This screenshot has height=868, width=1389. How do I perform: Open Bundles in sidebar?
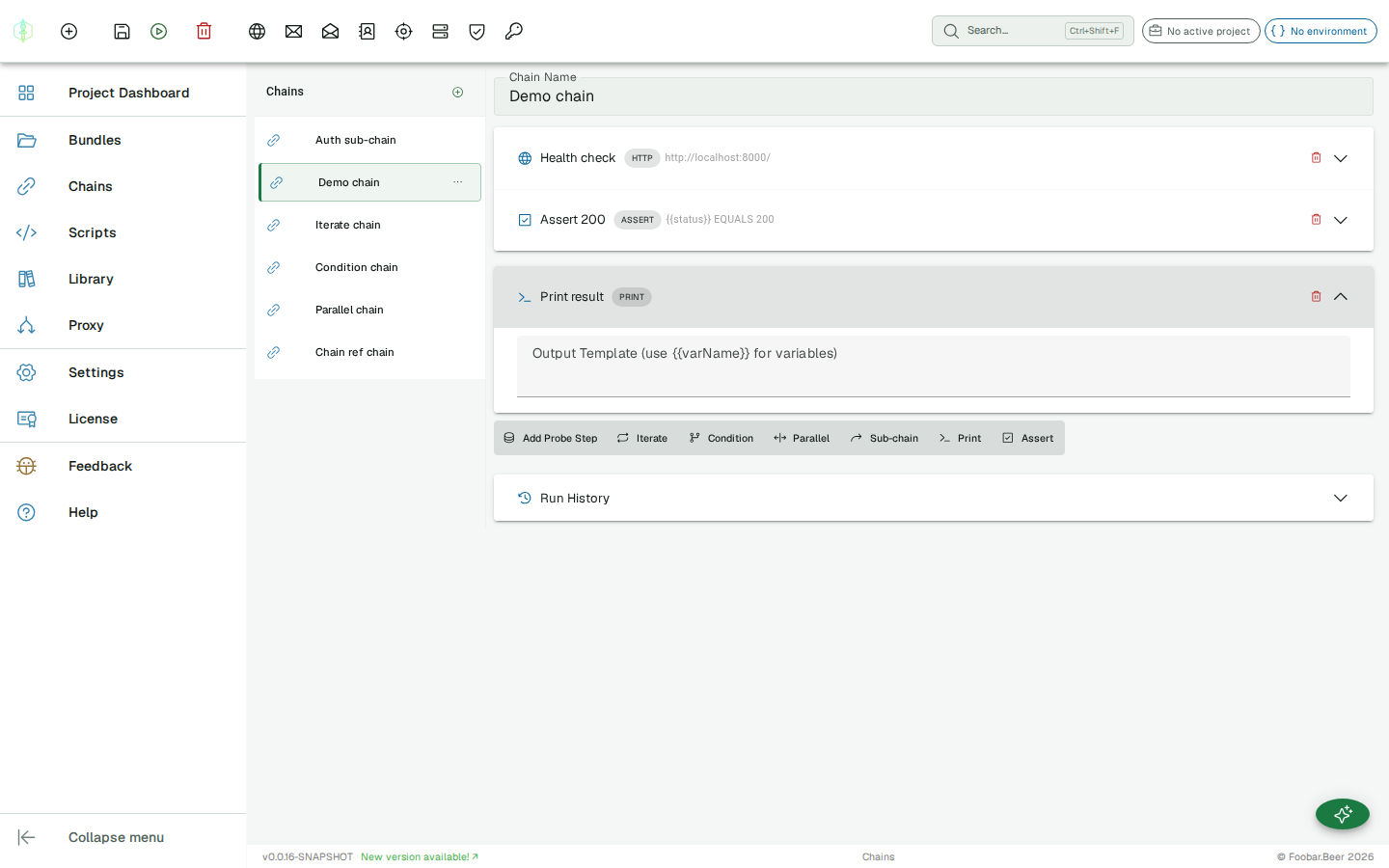click(123, 140)
